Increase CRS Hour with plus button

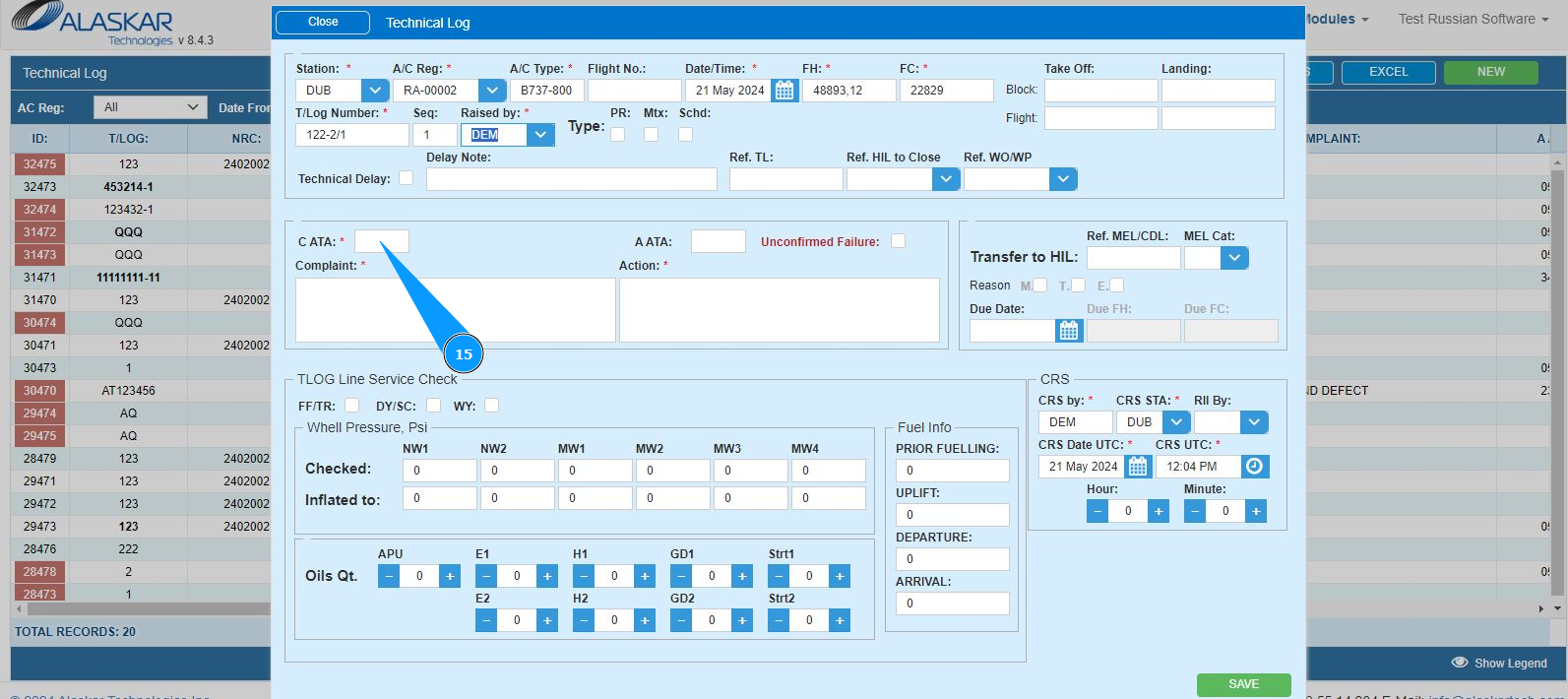click(x=1159, y=511)
